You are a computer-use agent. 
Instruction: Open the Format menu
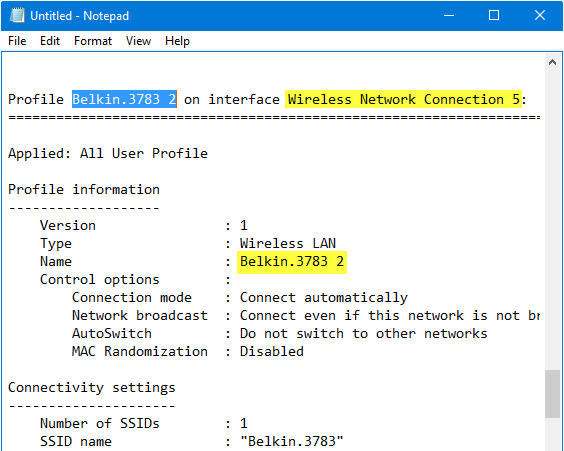(93, 41)
